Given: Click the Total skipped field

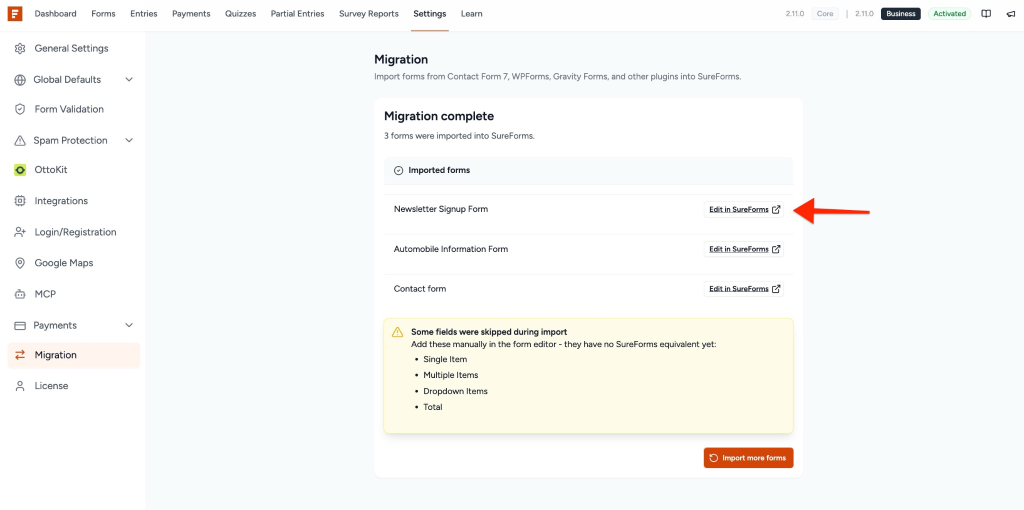Looking at the screenshot, I should coord(433,407).
